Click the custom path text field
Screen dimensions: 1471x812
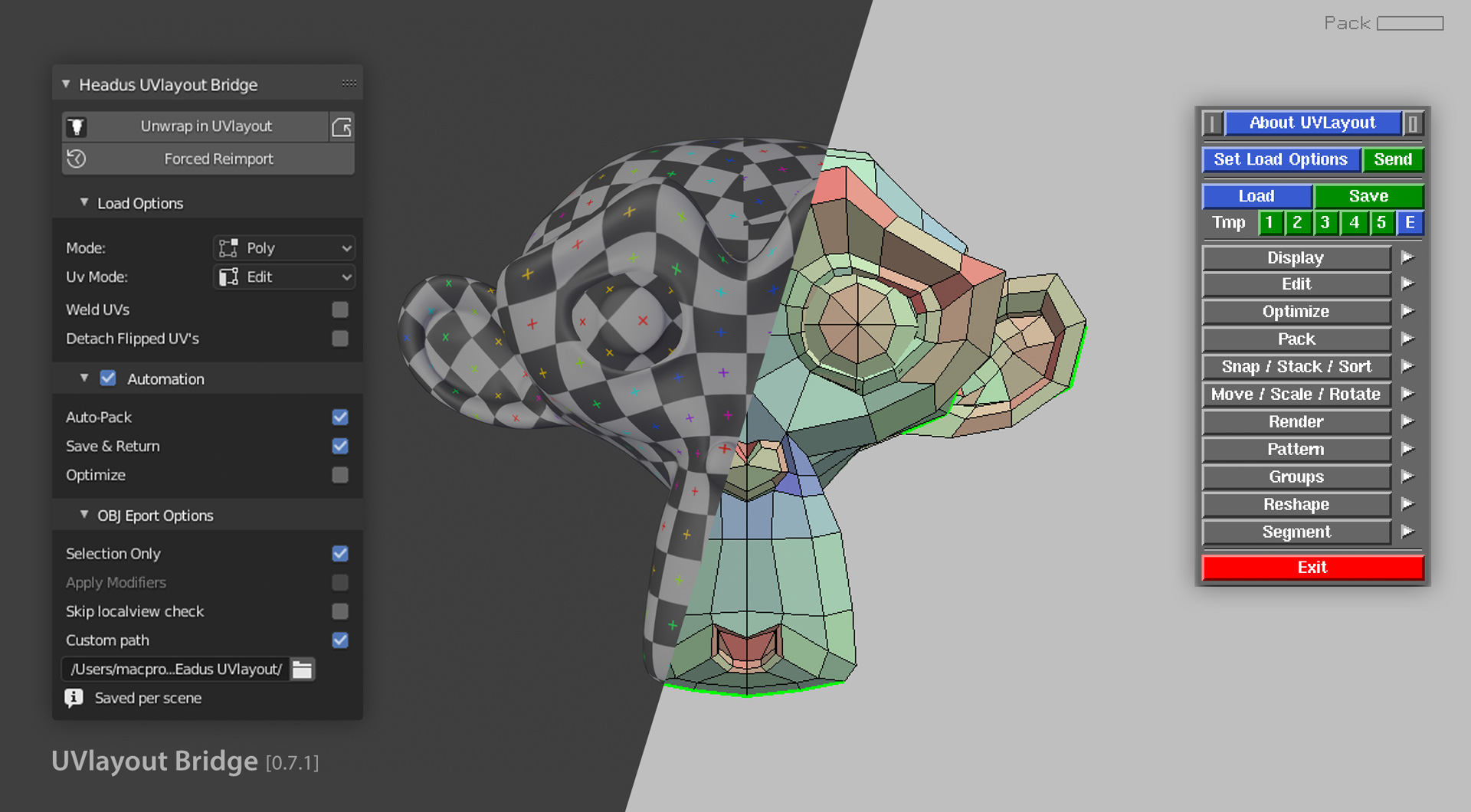click(x=175, y=669)
